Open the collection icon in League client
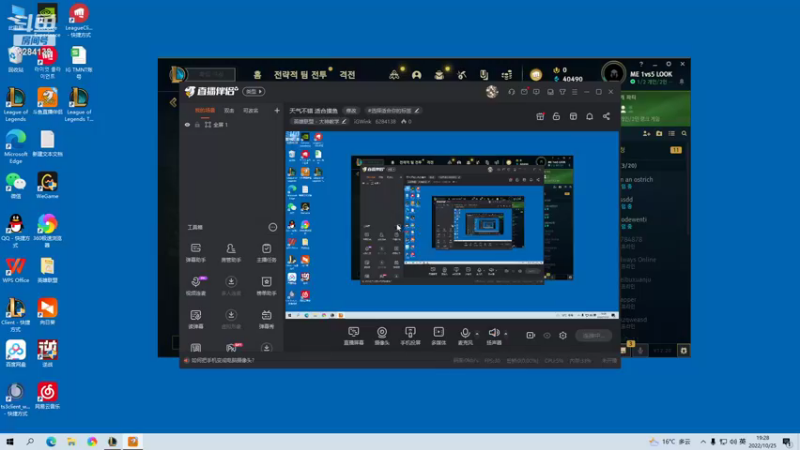 tap(439, 75)
